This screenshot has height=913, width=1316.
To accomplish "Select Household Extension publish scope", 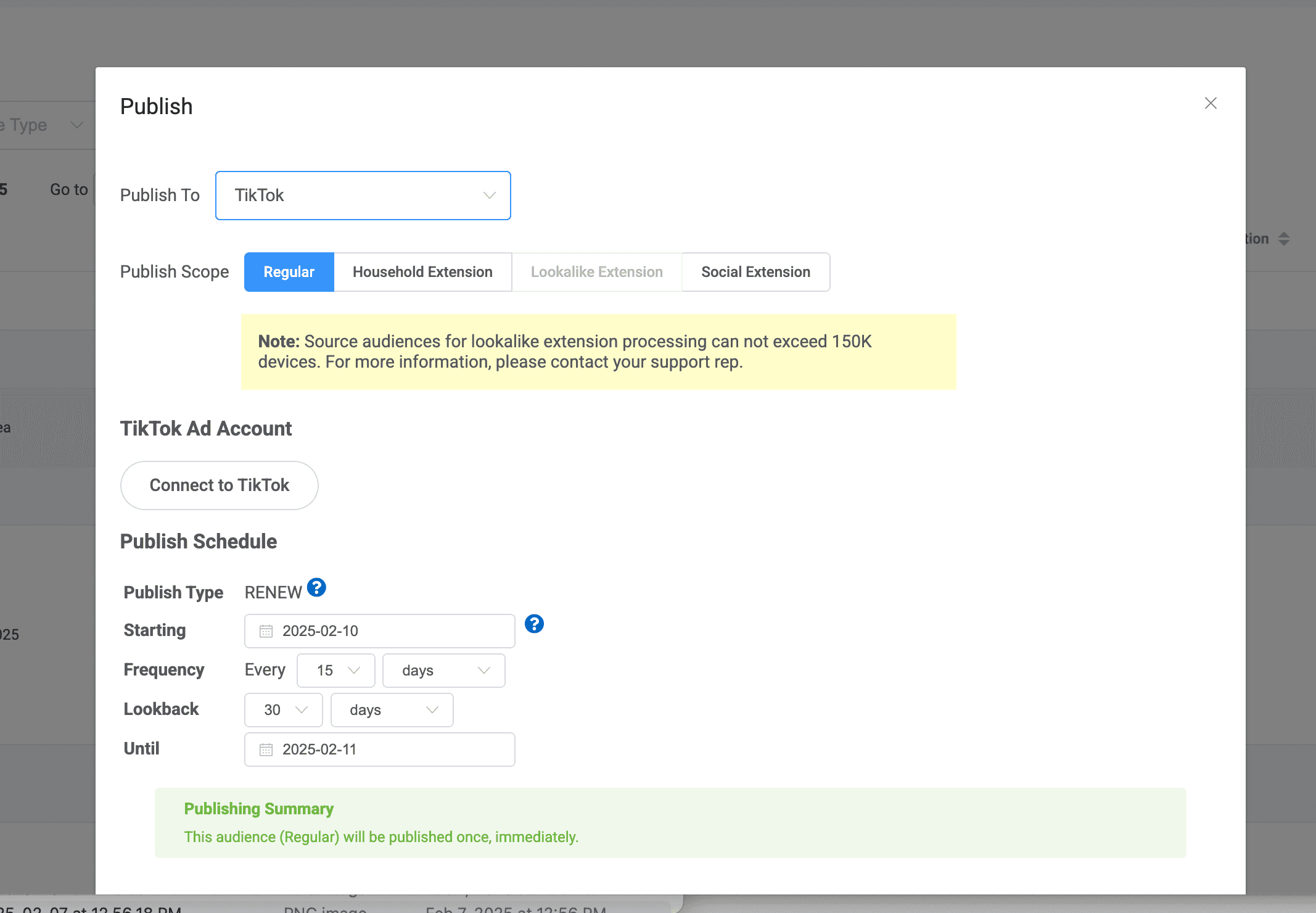I will tap(422, 272).
